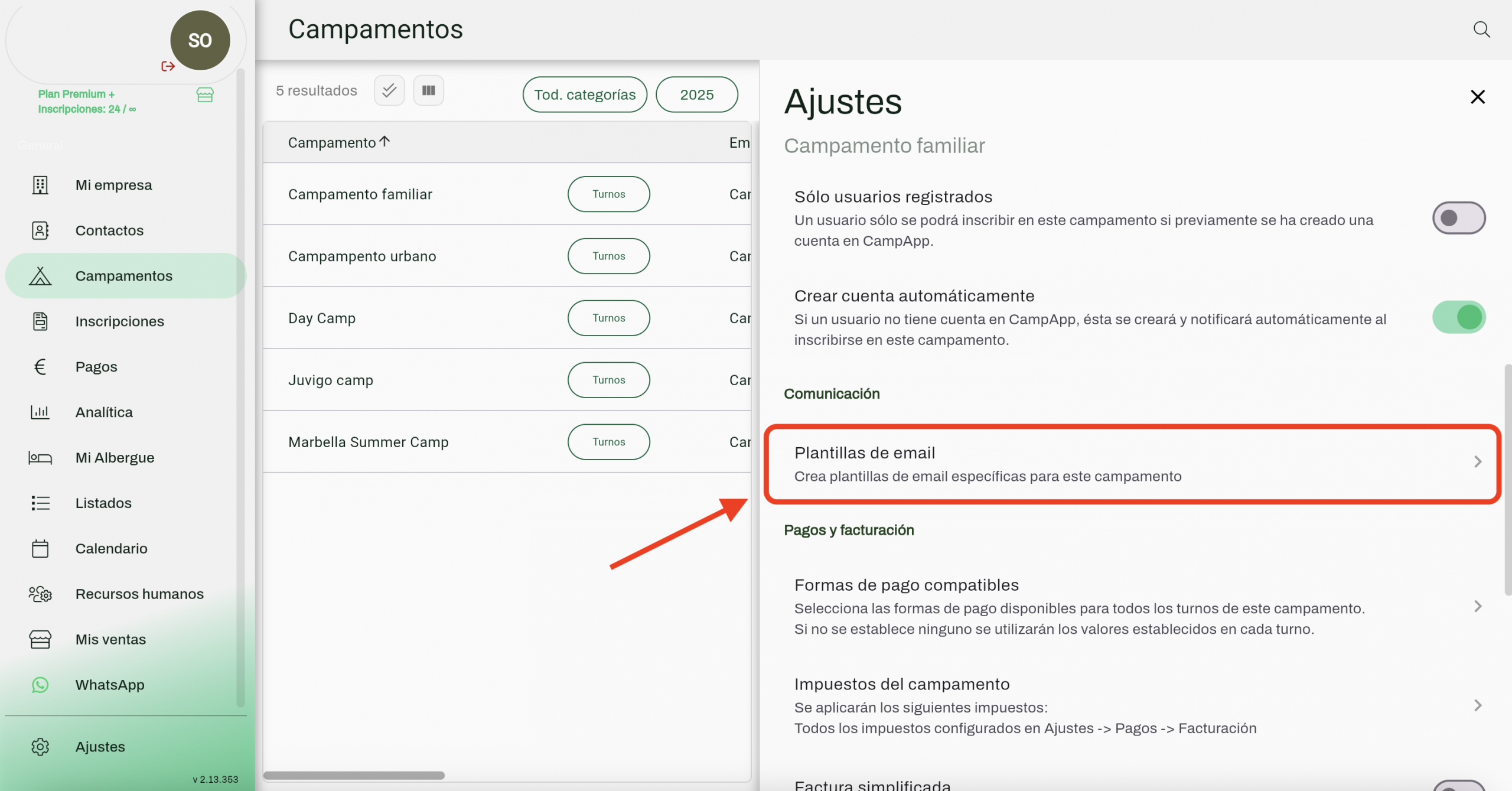Click the Recursos humanos icon

coord(40,594)
